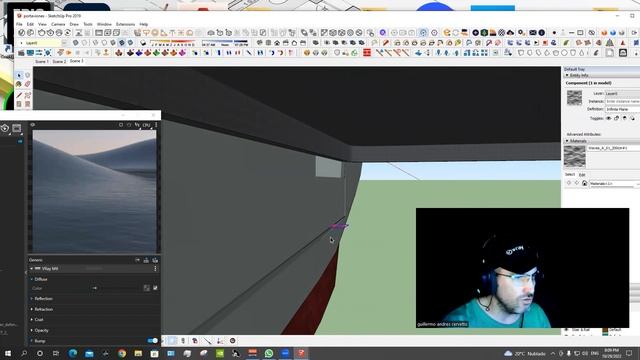Select the Eraser tool in left toolbar
Screen dimensions: 640x360
(27, 84)
